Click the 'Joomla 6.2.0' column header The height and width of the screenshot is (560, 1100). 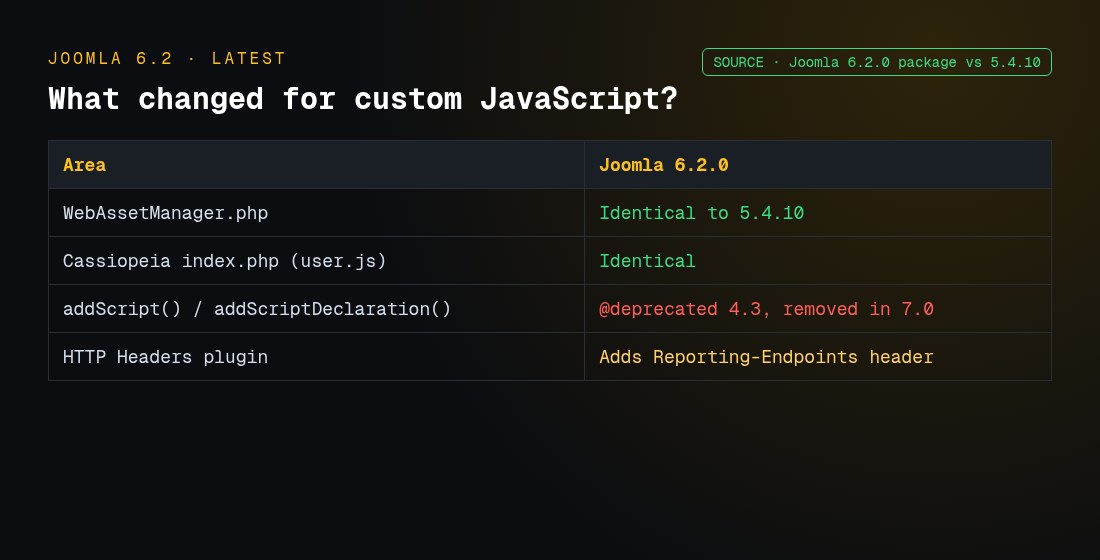pos(817,165)
